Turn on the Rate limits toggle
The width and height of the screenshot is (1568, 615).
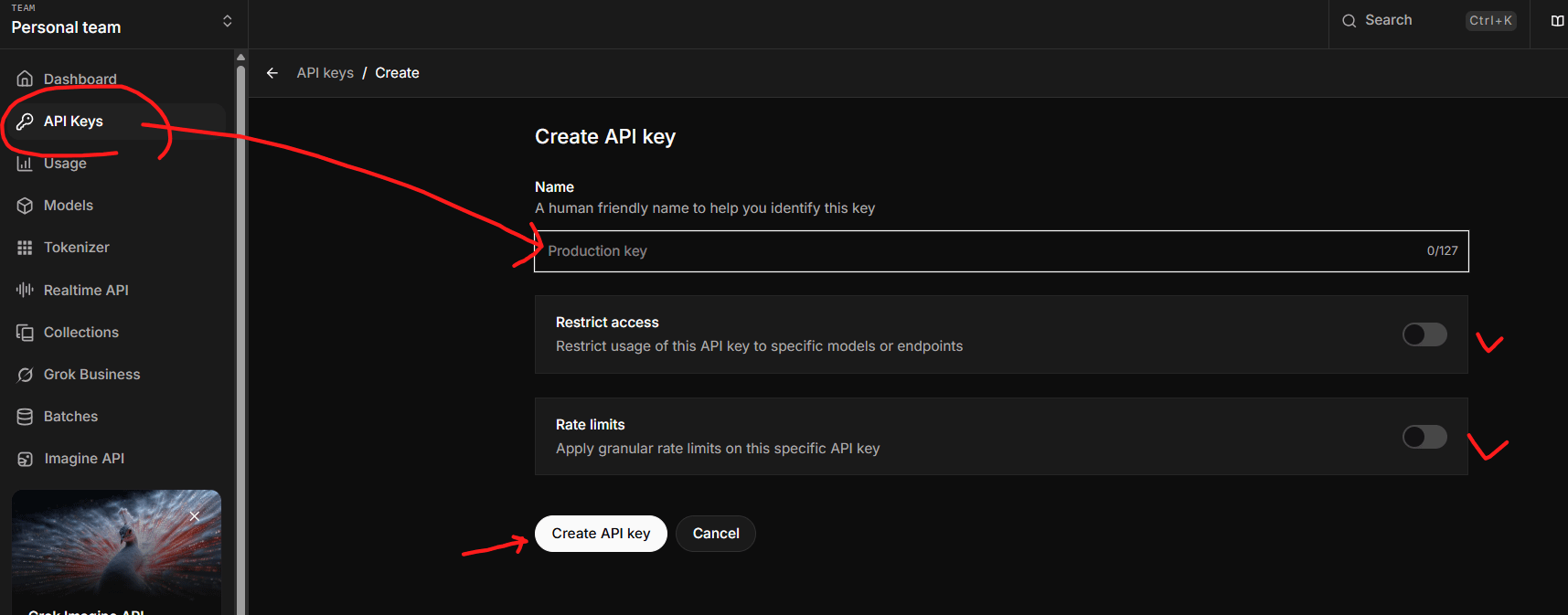click(x=1424, y=437)
